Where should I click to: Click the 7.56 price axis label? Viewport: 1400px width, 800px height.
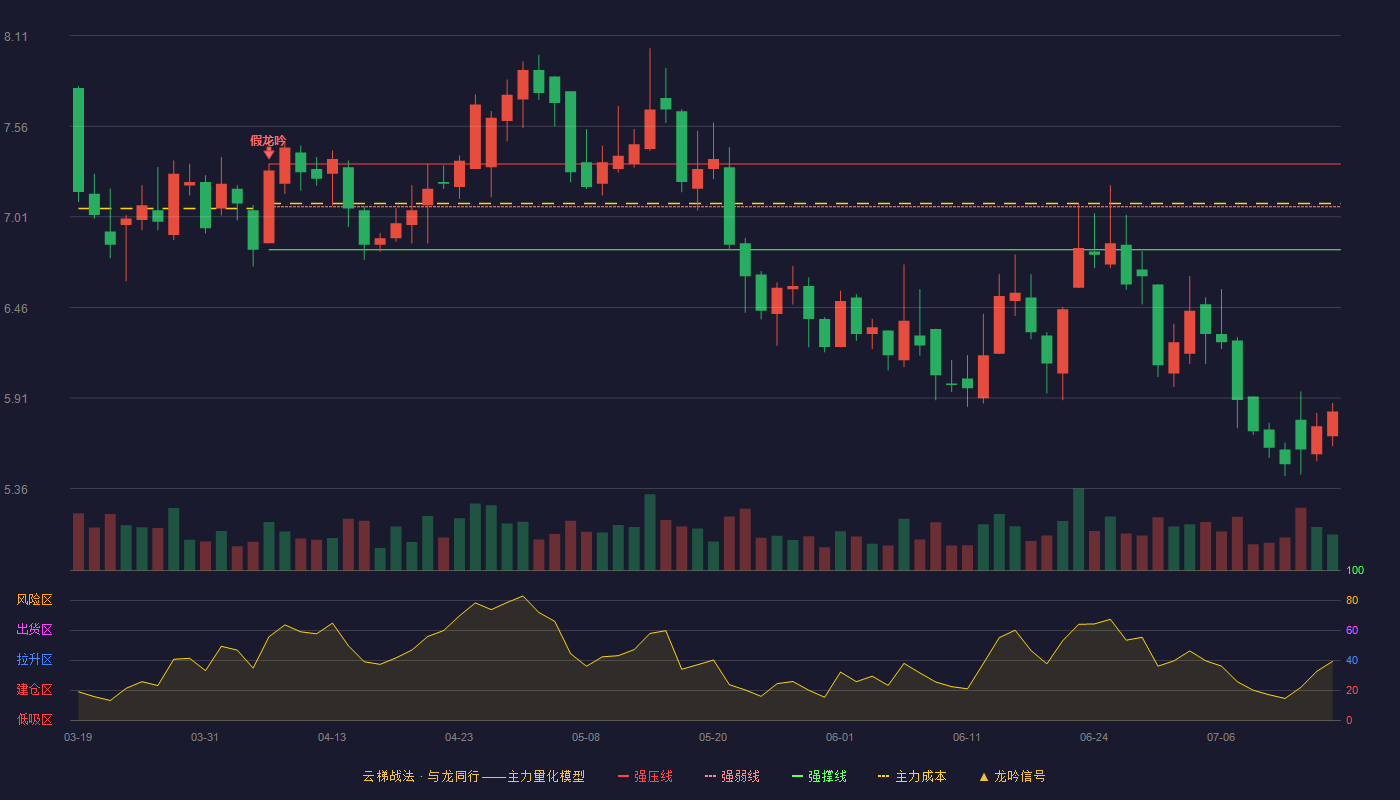[x=16, y=127]
